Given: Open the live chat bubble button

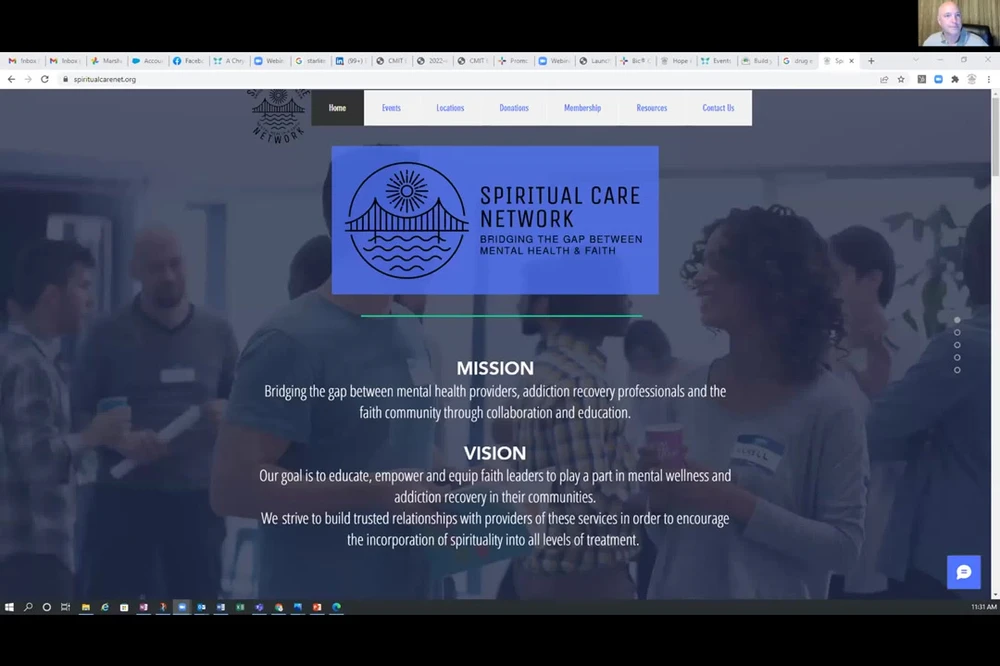Looking at the screenshot, I should (964, 572).
